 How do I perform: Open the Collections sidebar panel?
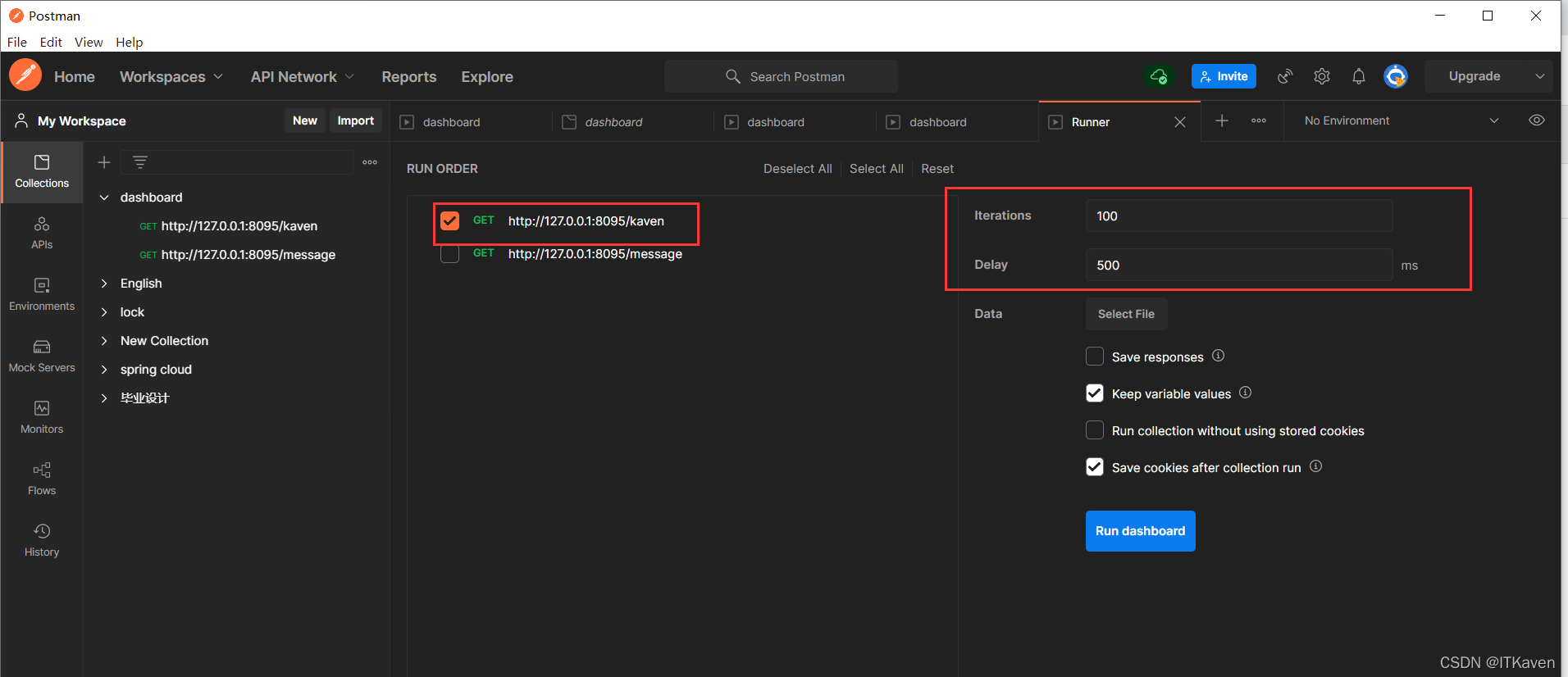(42, 171)
